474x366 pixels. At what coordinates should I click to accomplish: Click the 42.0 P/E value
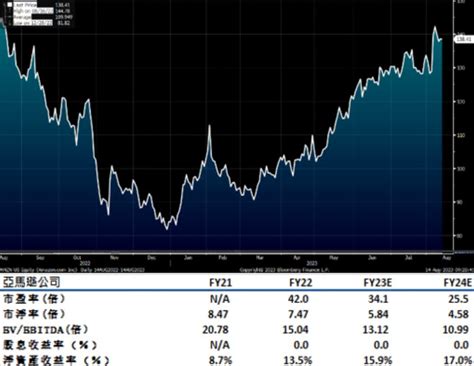point(298,299)
